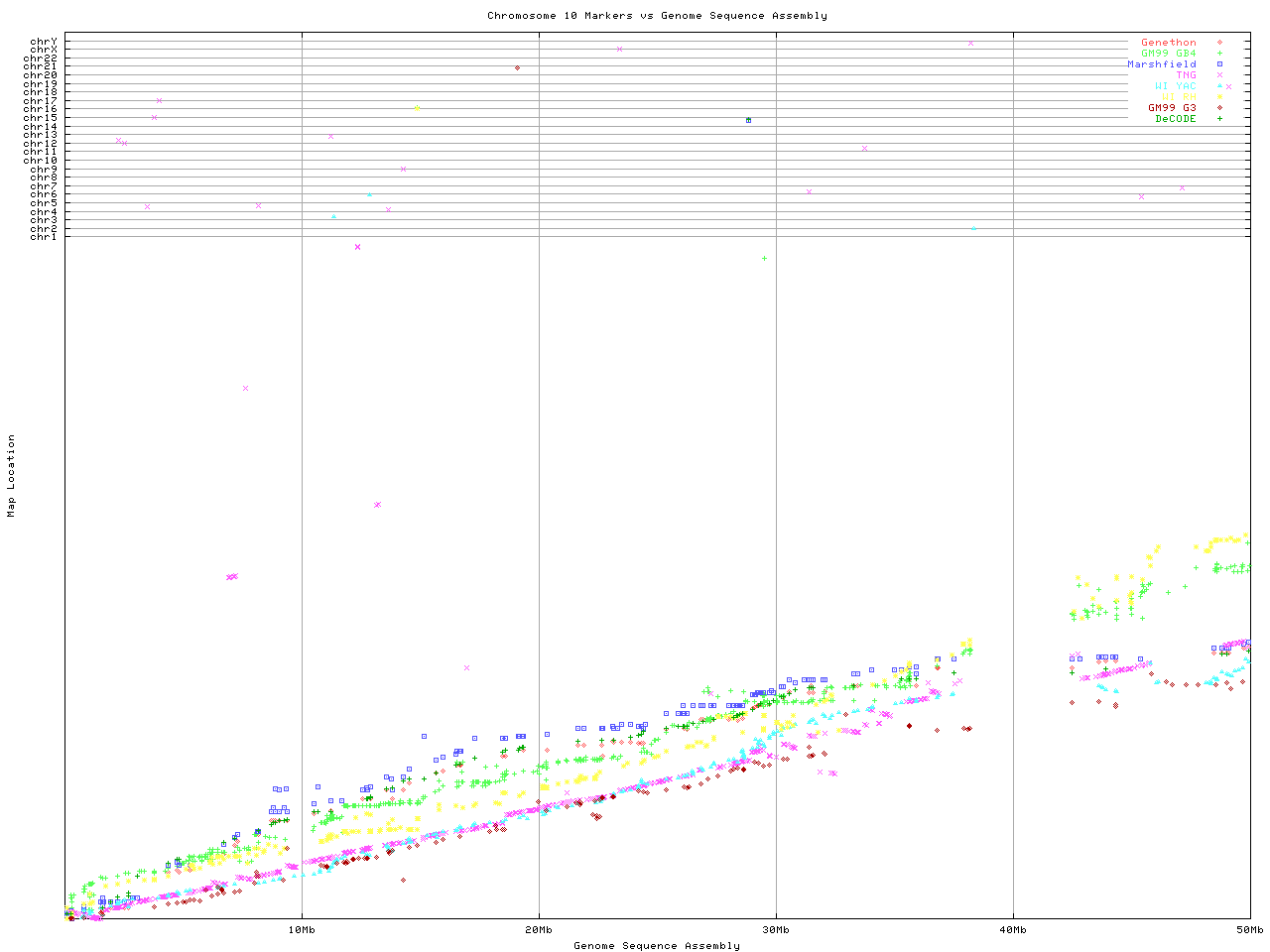
Task: Click the chrY label on the y-axis
Action: (x=44, y=42)
